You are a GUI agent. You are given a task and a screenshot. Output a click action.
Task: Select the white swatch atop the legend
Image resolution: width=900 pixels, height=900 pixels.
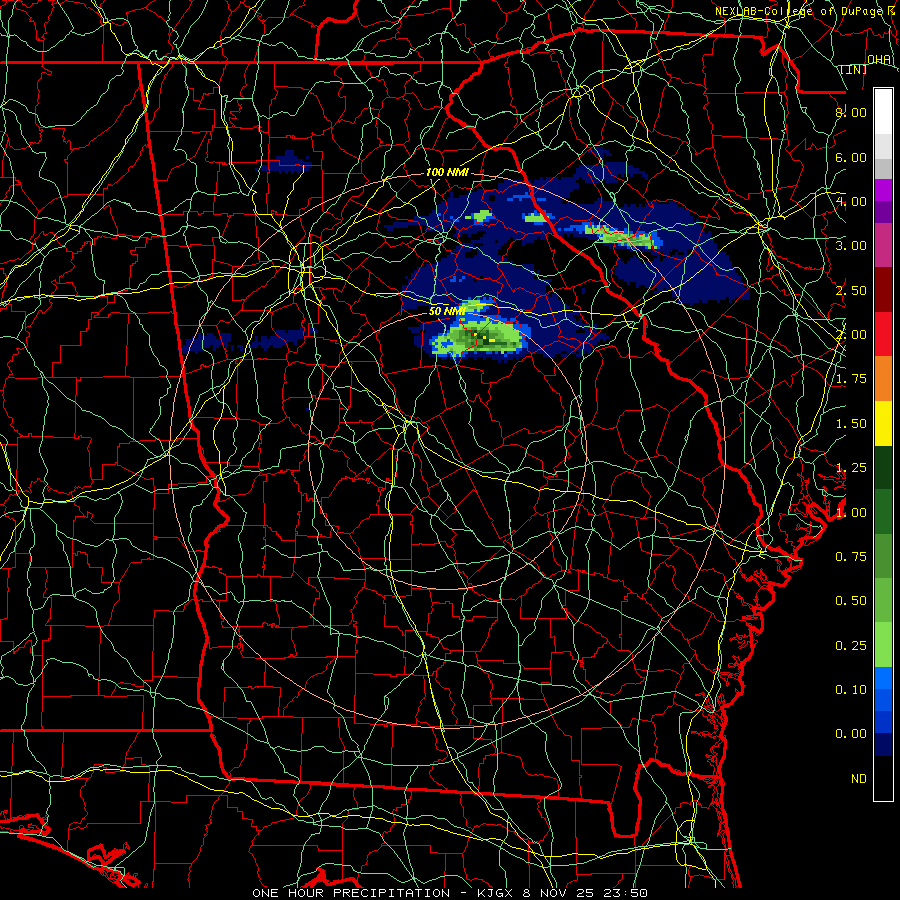(883, 111)
